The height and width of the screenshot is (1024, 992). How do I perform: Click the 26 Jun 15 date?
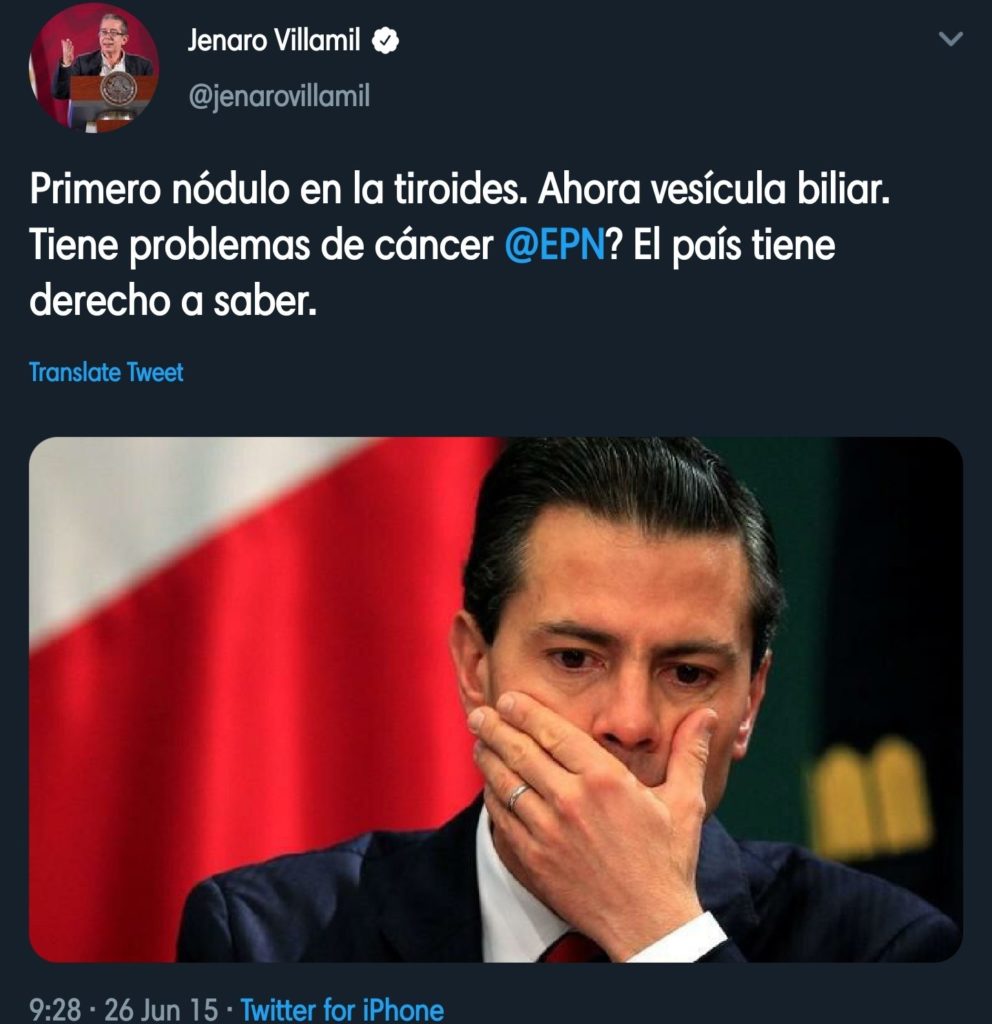pyautogui.click(x=161, y=1009)
